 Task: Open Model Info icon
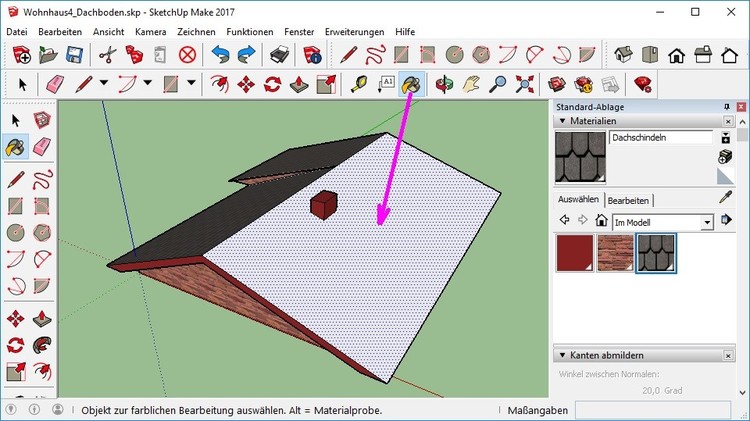[x=312, y=55]
